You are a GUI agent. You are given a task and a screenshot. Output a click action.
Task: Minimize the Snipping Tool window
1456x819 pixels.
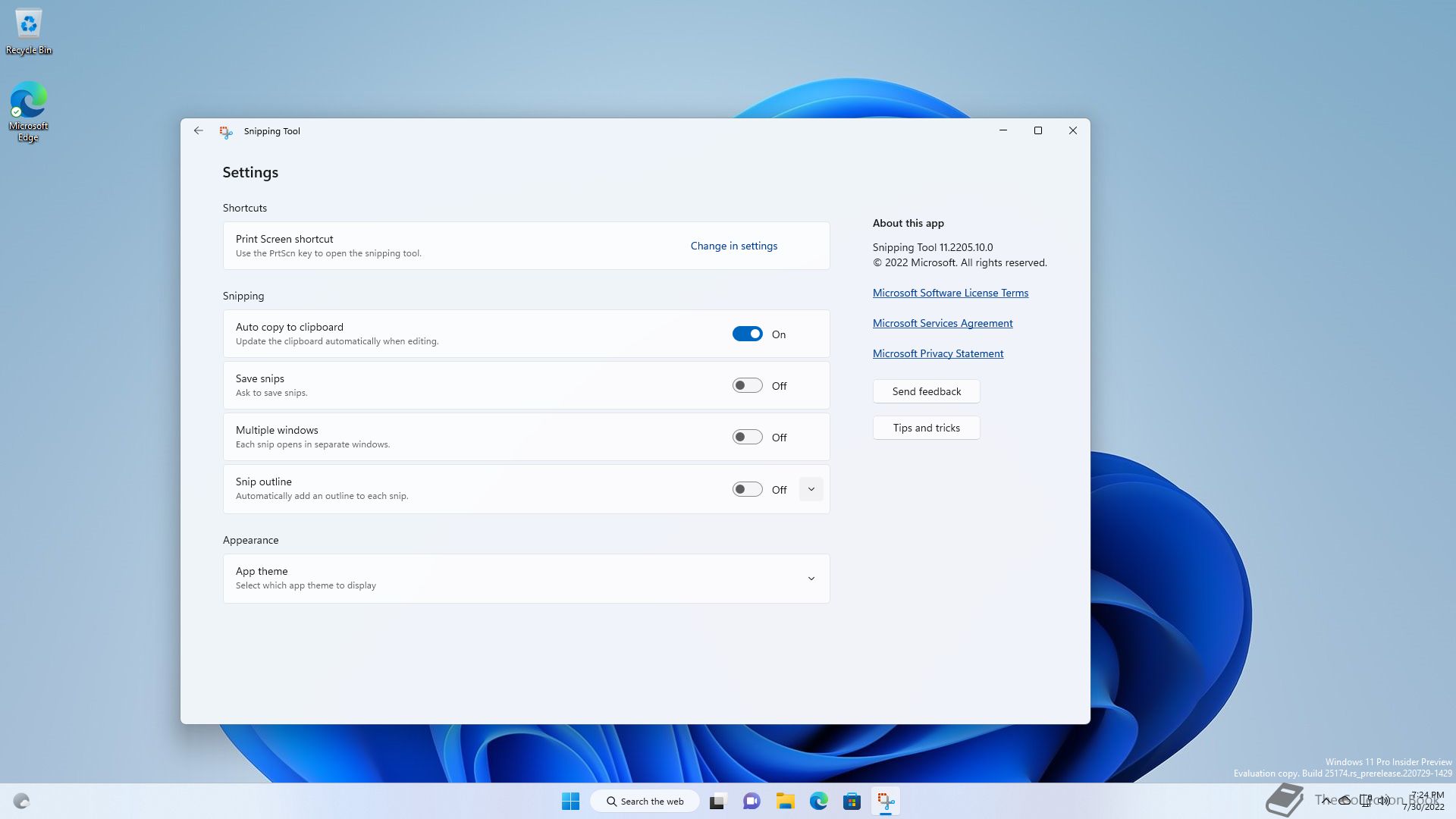pos(1003,130)
